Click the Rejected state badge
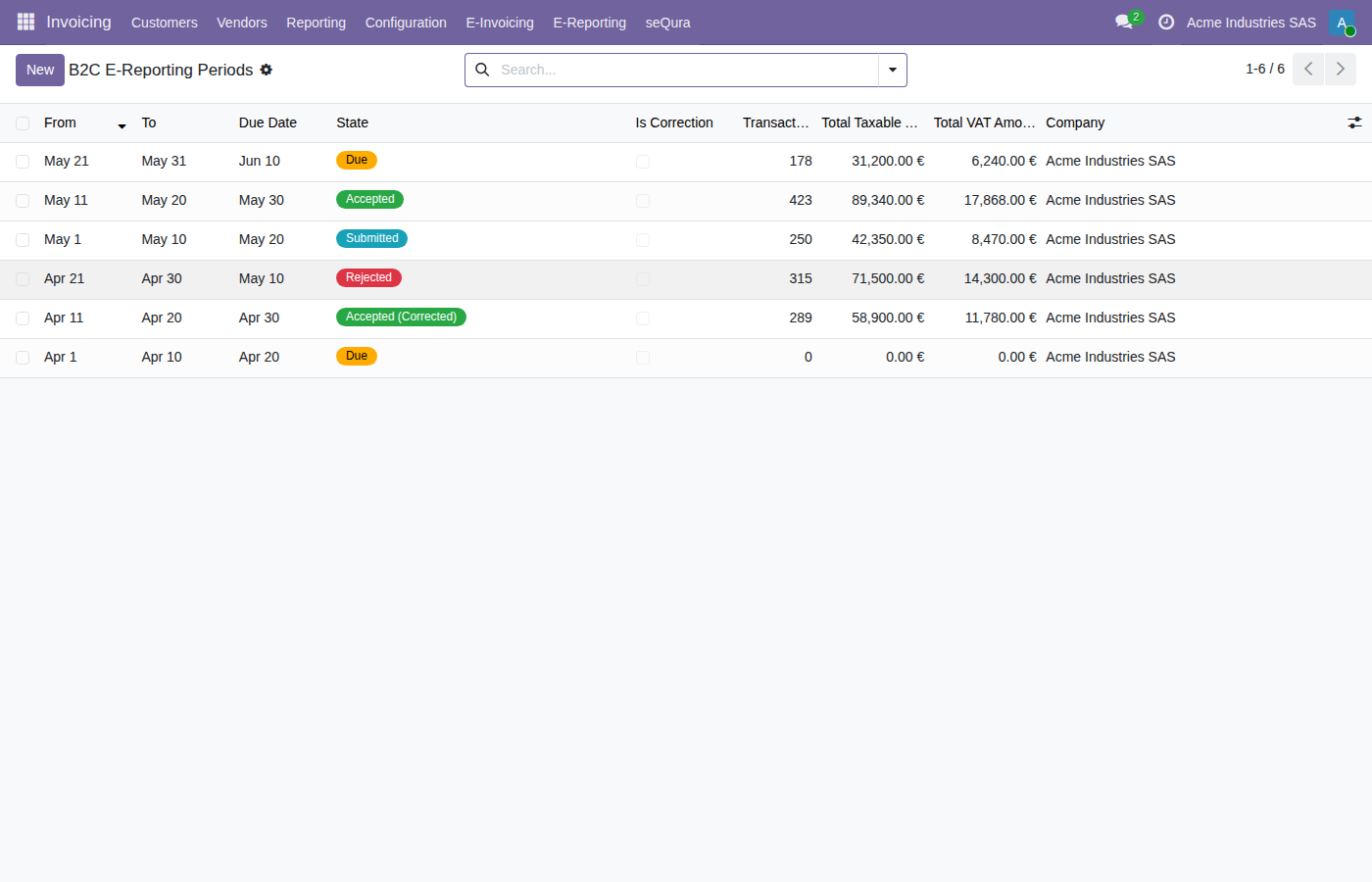 (368, 277)
